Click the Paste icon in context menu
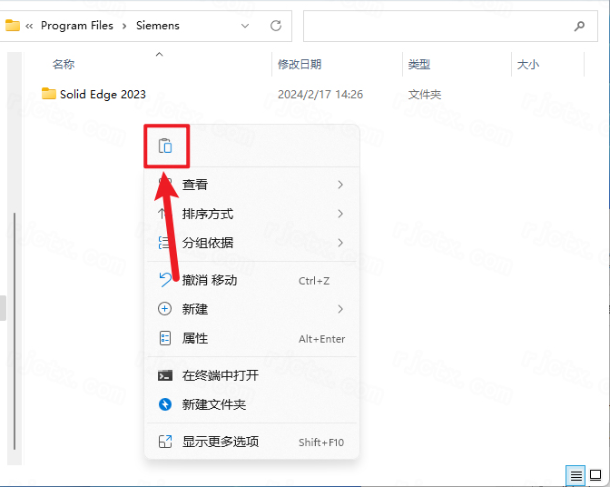Image resolution: width=613 pixels, height=493 pixels. [x=166, y=147]
